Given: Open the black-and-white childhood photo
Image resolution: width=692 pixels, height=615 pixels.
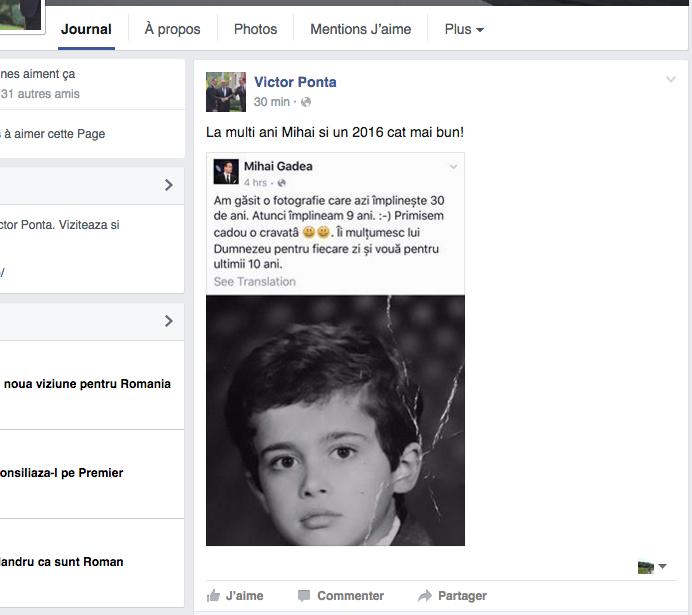Looking at the screenshot, I should (x=335, y=420).
